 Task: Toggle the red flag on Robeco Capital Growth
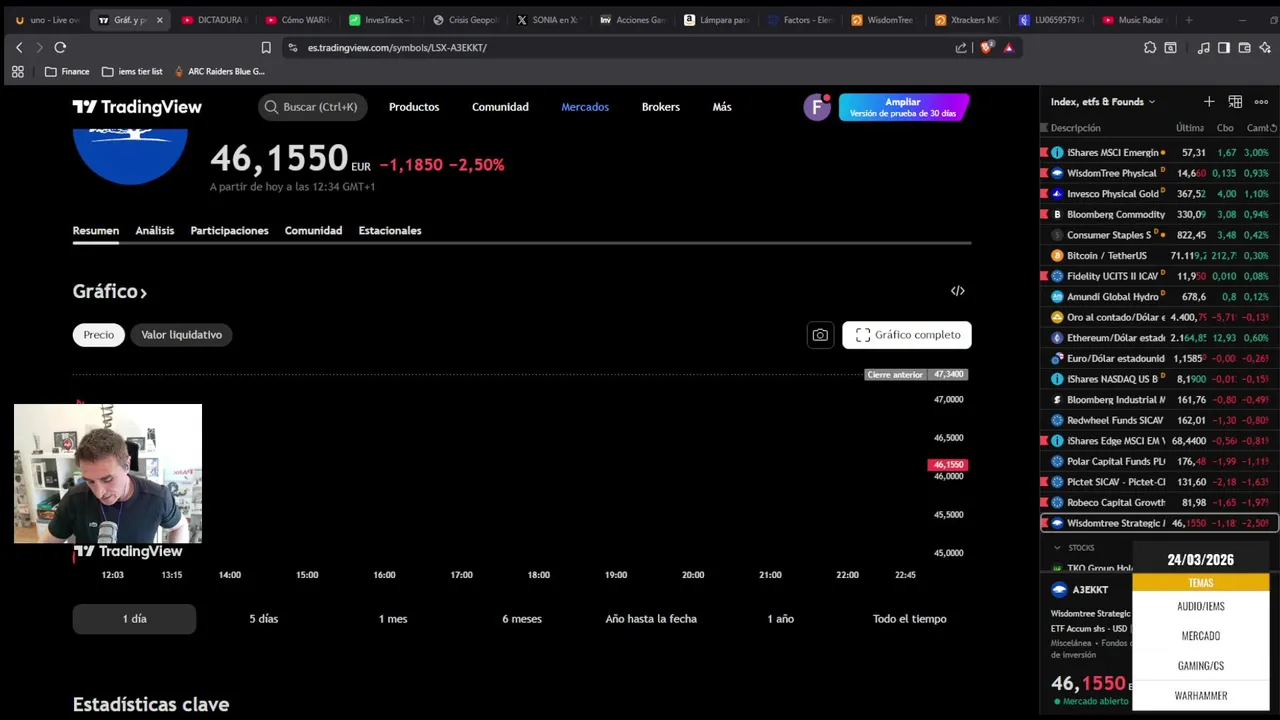[x=1044, y=503]
